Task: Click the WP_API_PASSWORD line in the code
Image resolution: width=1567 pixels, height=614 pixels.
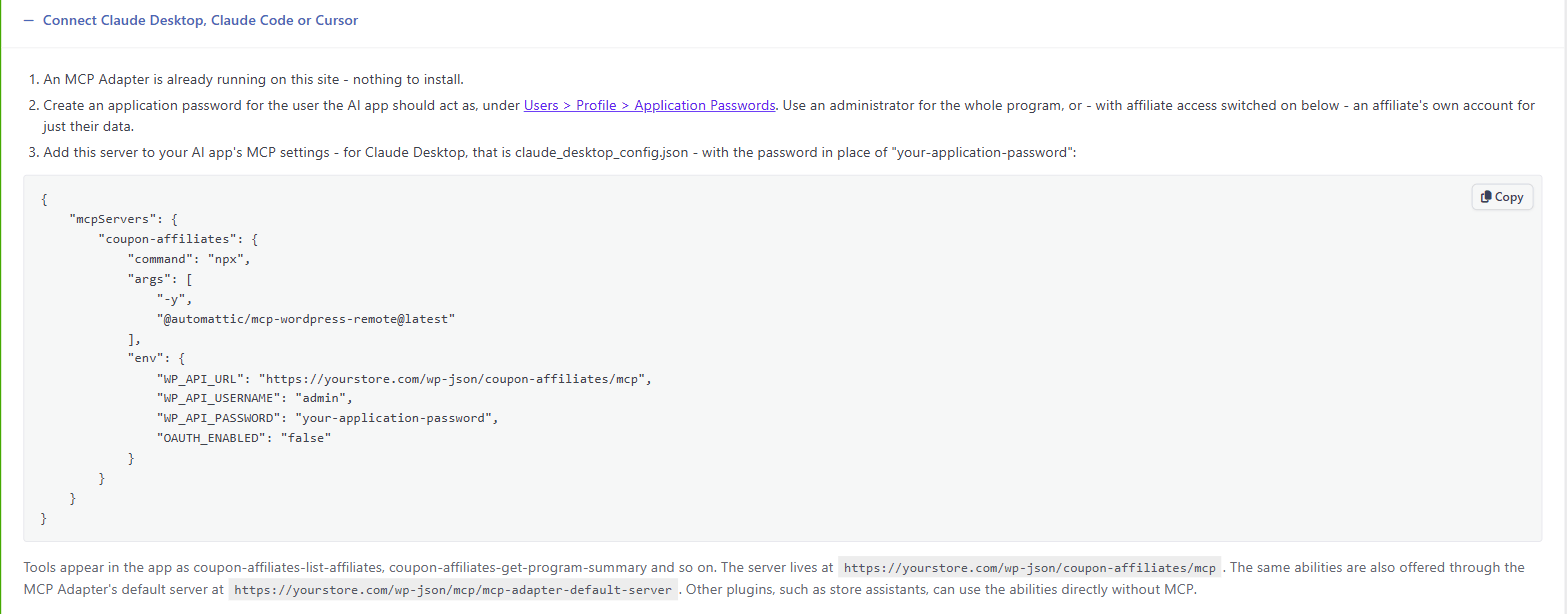Action: pos(327,418)
